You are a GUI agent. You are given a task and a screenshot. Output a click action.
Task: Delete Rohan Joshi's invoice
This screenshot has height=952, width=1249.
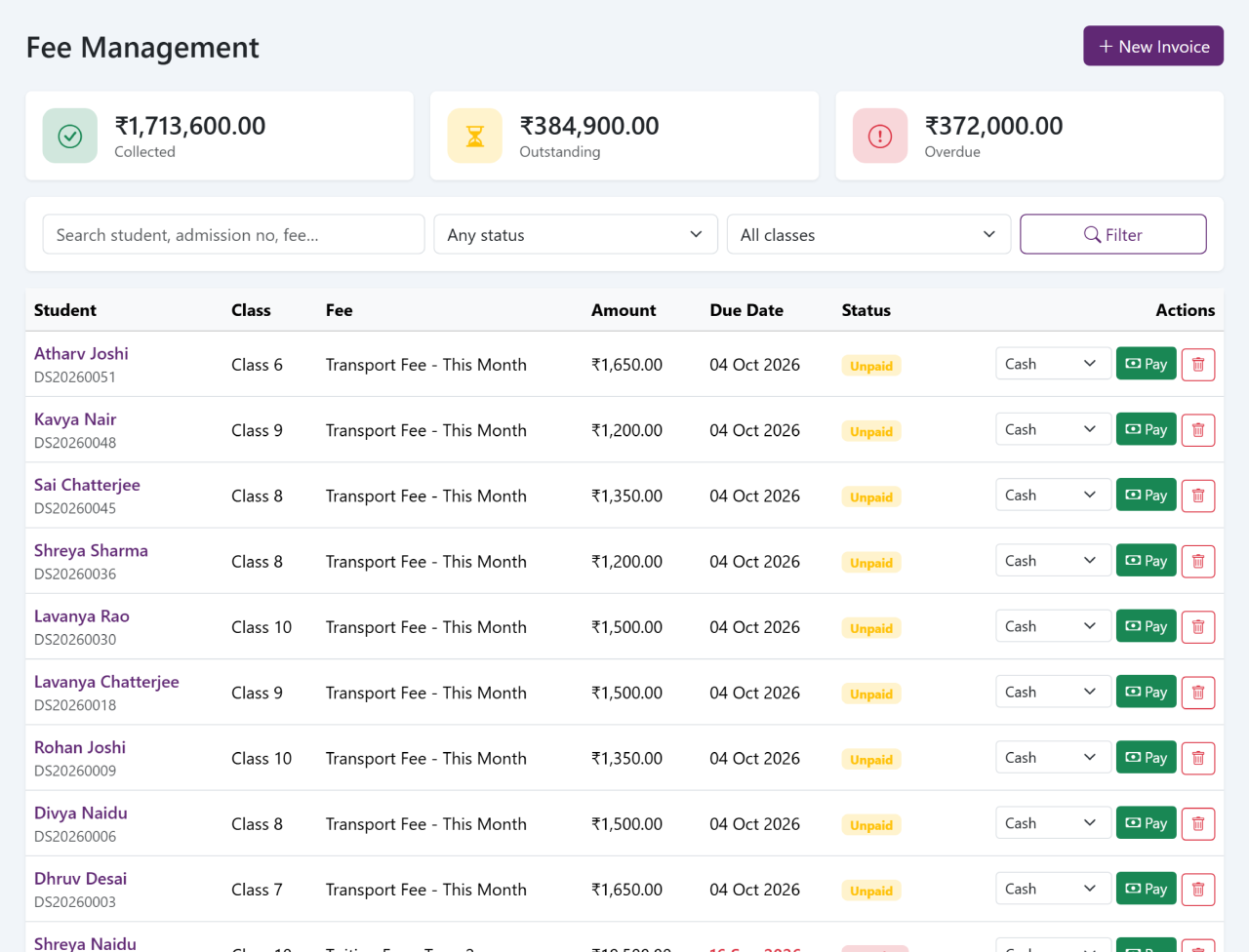[1198, 758]
